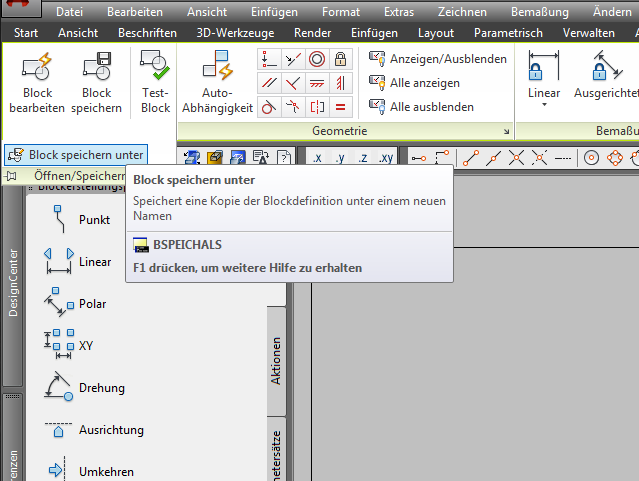Select the fix (padlock) geometric constraint
639x481 pixels.
coord(341,59)
